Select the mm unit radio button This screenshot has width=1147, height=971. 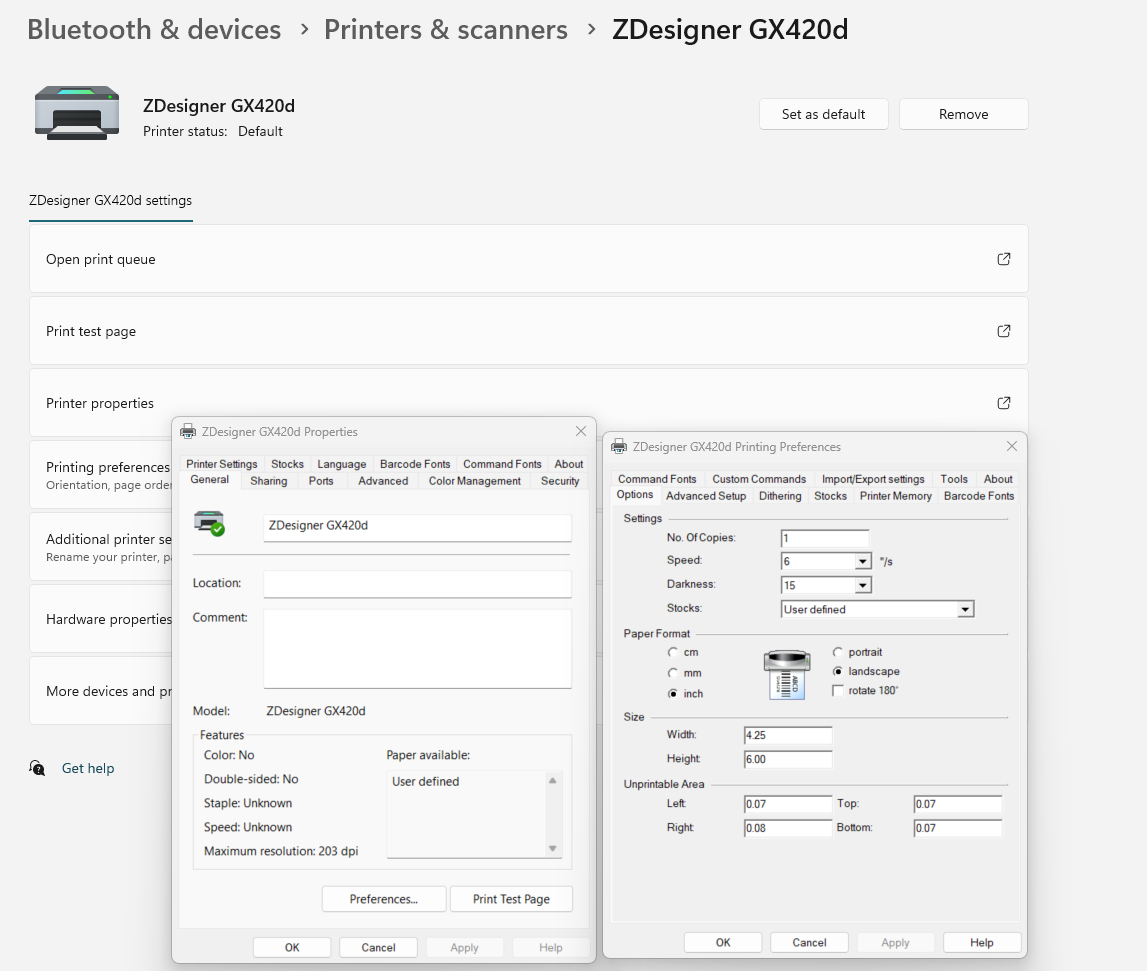673,673
